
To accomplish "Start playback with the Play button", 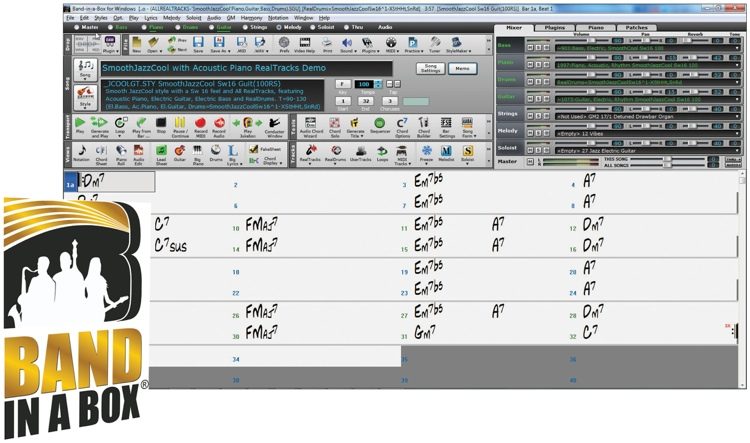I will point(80,126).
